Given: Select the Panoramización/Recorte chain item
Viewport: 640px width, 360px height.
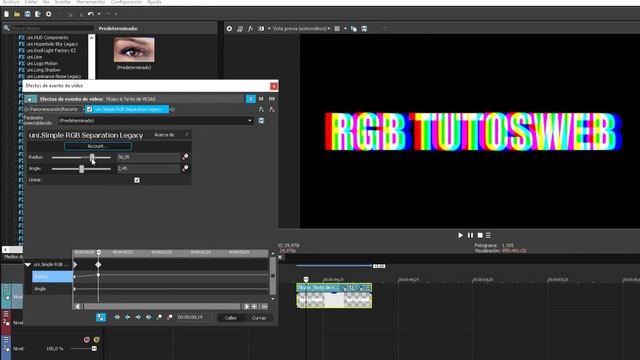Looking at the screenshot, I should tap(53, 109).
